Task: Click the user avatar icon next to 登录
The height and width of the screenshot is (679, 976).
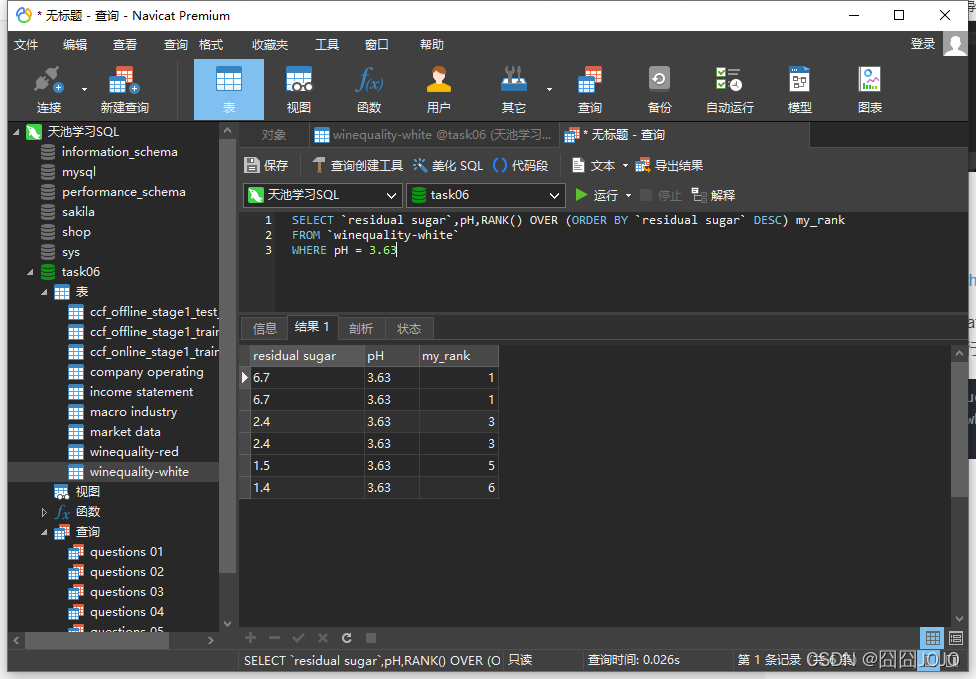Action: (955, 44)
